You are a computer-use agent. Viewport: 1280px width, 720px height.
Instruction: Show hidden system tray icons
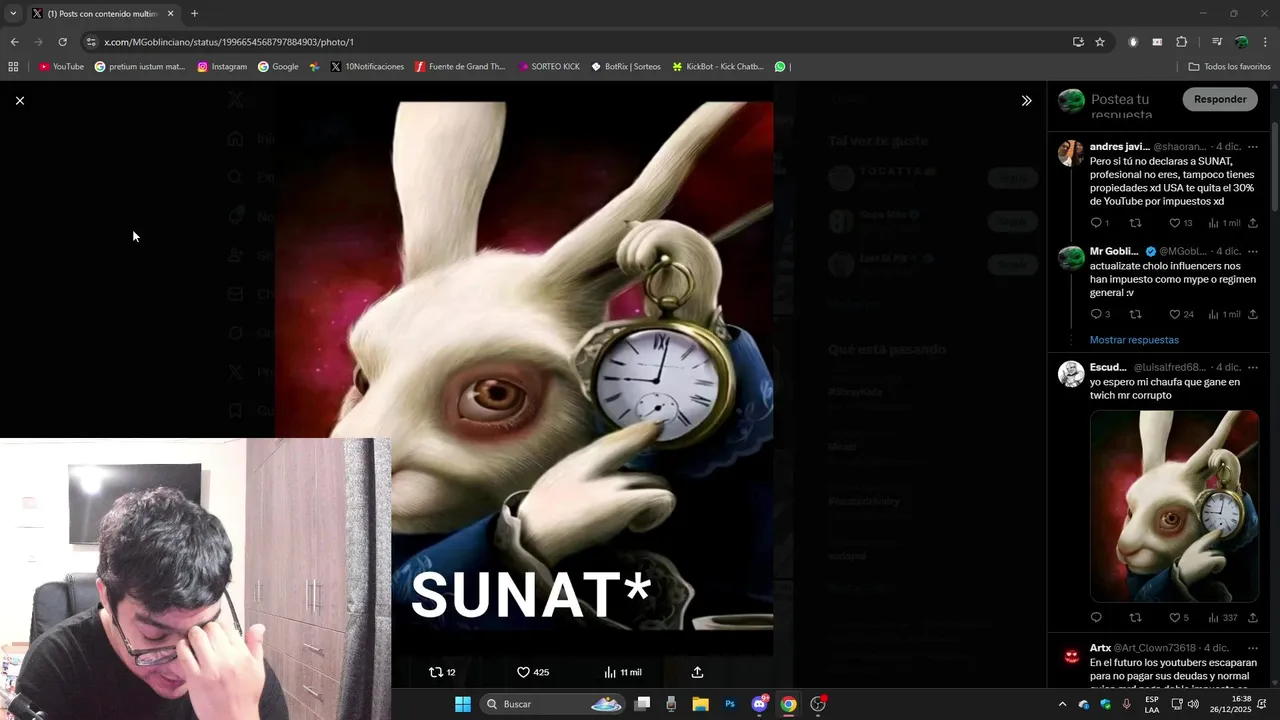pos(1062,704)
